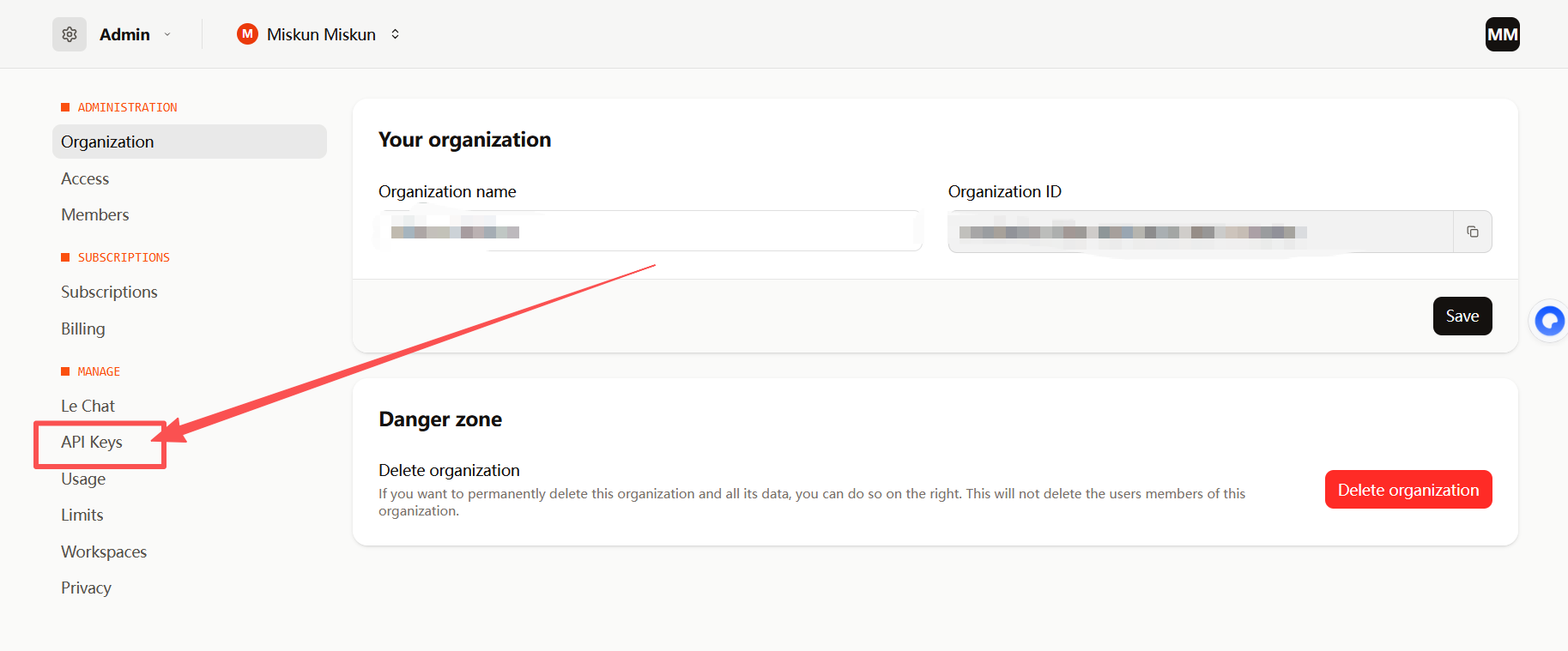Copy the Organization ID

pyautogui.click(x=1473, y=232)
